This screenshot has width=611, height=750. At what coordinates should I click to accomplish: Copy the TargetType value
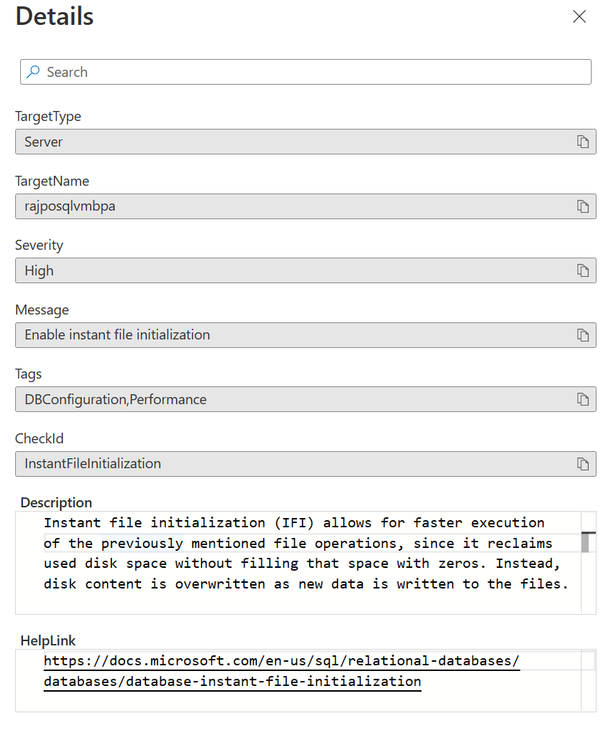(582, 142)
